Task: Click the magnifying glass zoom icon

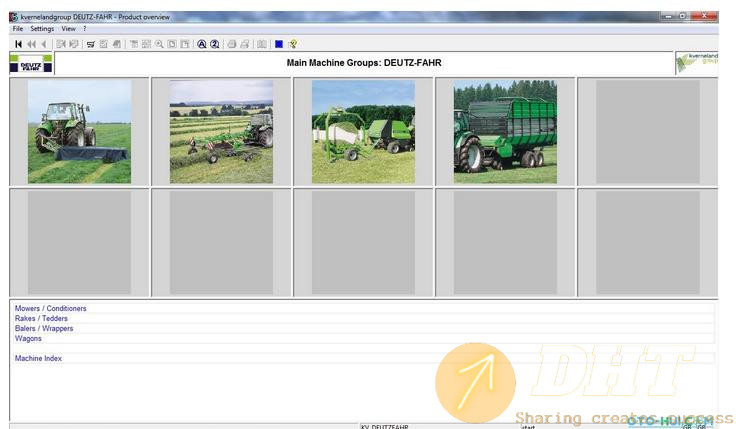Action: click(x=160, y=44)
